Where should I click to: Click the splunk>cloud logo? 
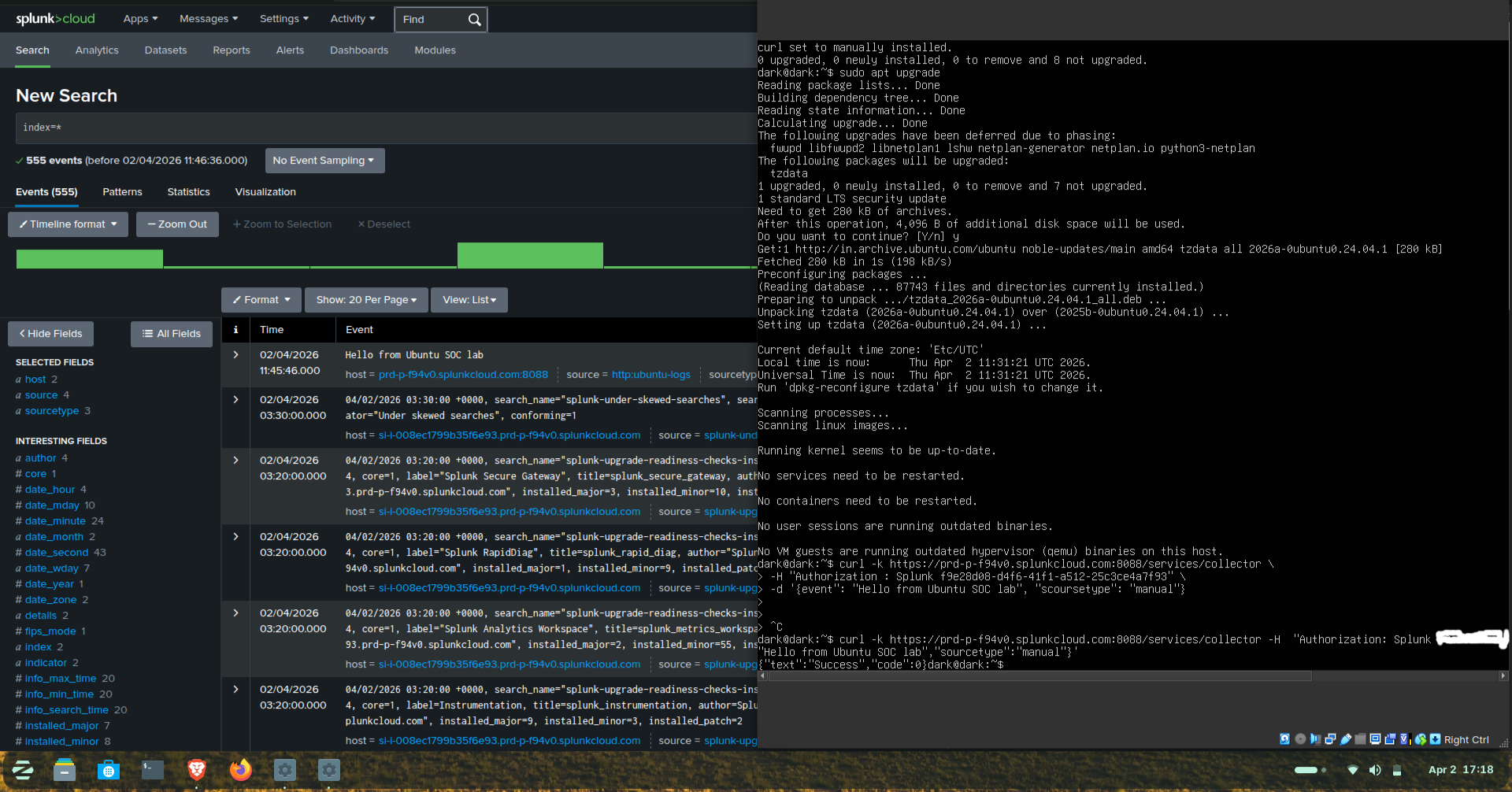point(55,19)
